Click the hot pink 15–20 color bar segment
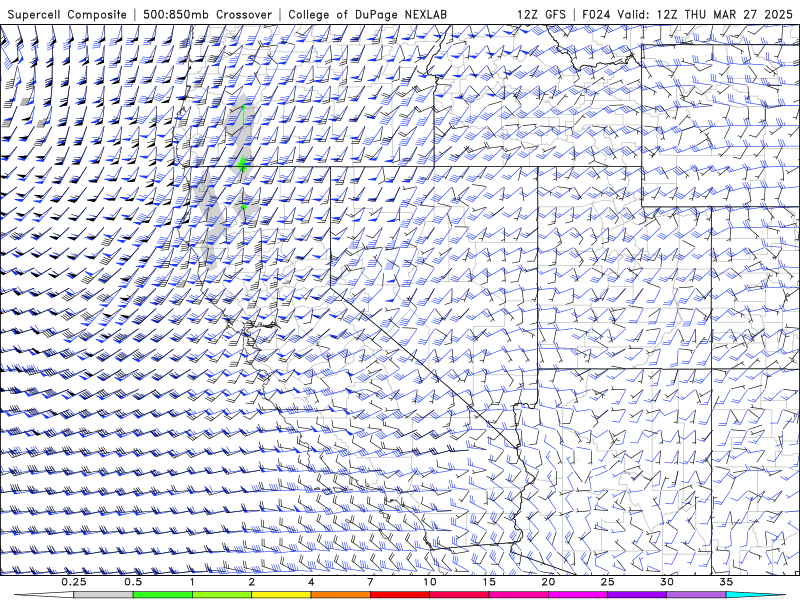800x600 pixels. coord(518,595)
